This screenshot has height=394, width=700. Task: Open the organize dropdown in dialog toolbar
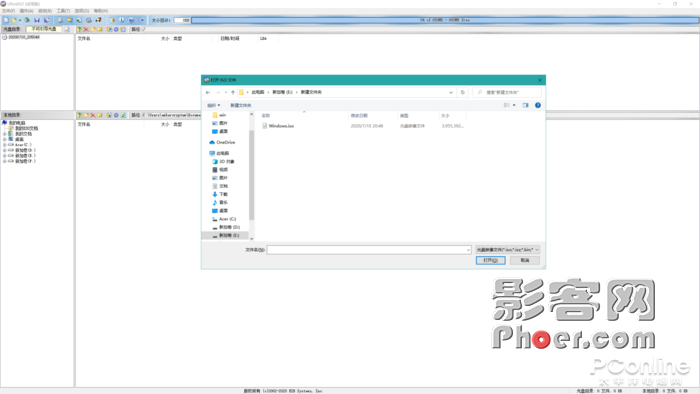(213, 105)
